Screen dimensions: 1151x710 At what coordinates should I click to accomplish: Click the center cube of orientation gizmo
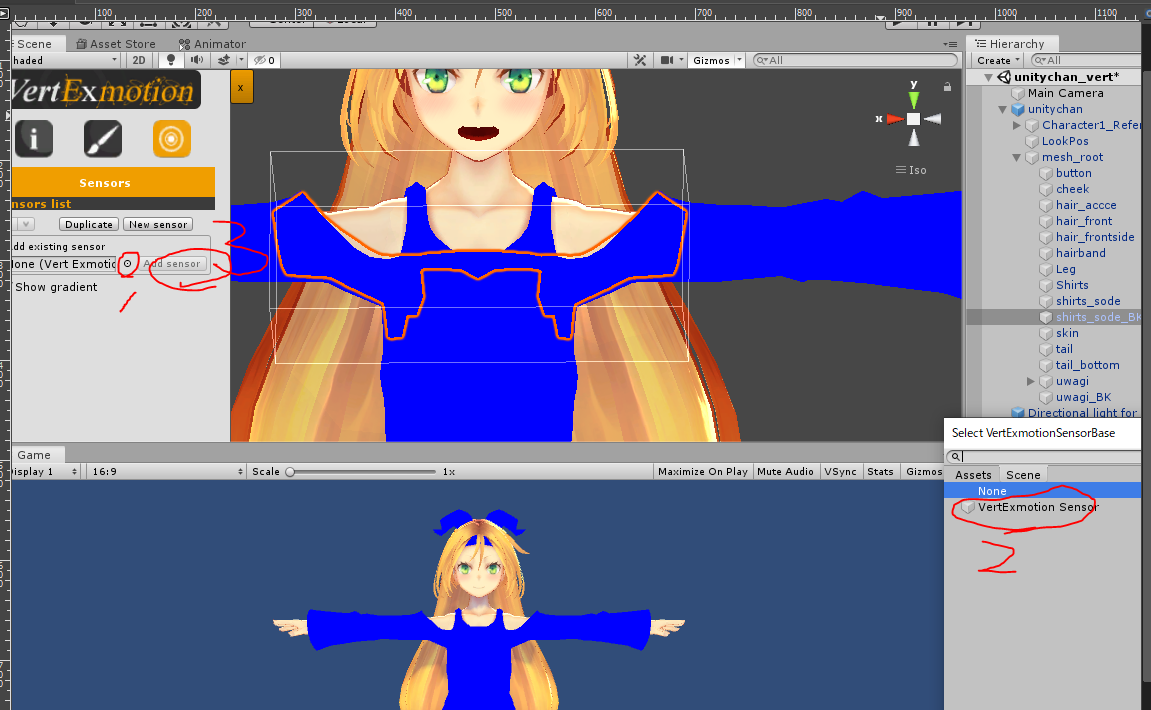coord(913,119)
